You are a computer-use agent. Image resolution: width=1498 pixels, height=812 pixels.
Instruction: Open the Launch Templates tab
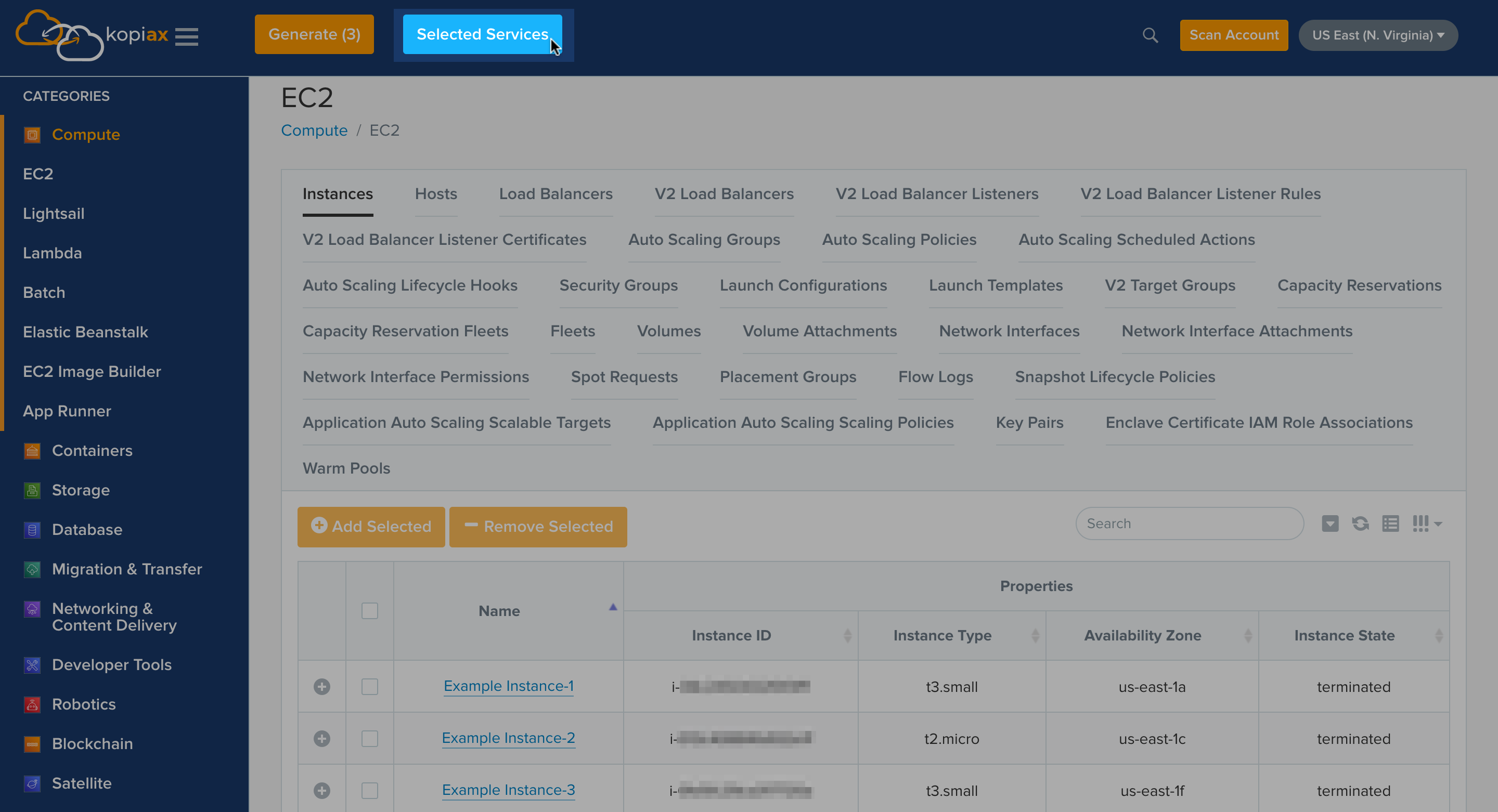996,285
